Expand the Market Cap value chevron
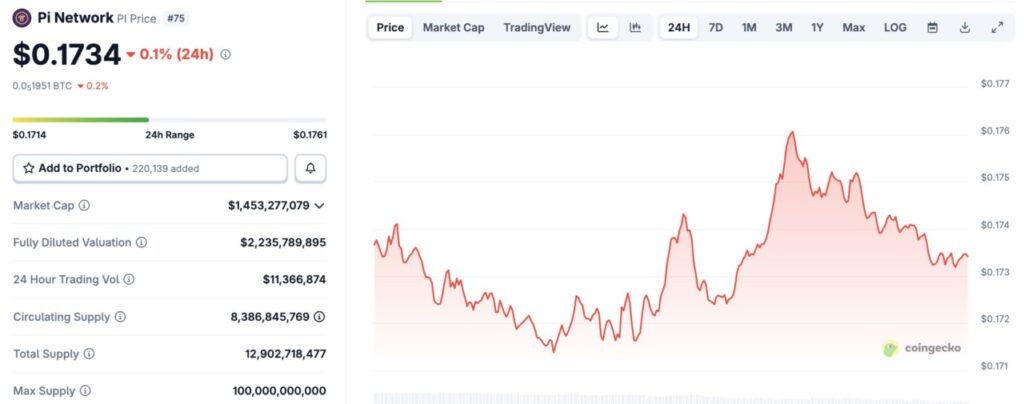 pyautogui.click(x=319, y=205)
